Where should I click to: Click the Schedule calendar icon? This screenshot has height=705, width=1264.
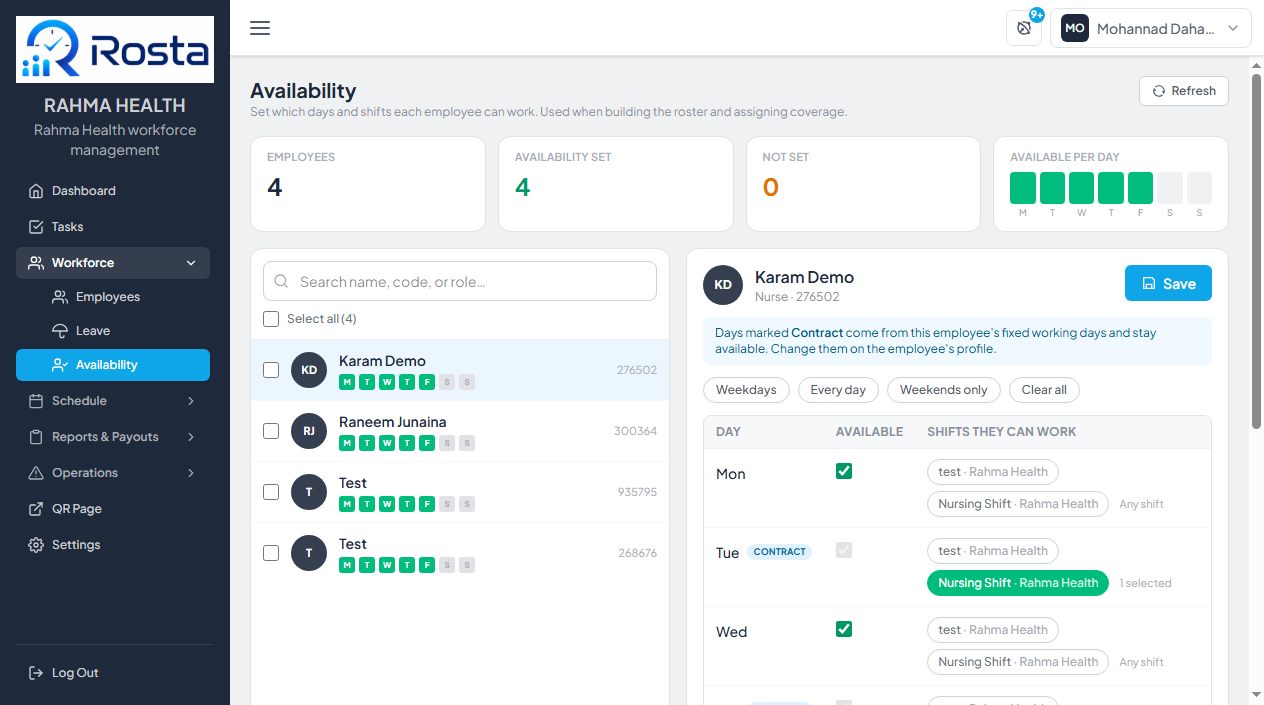point(36,401)
